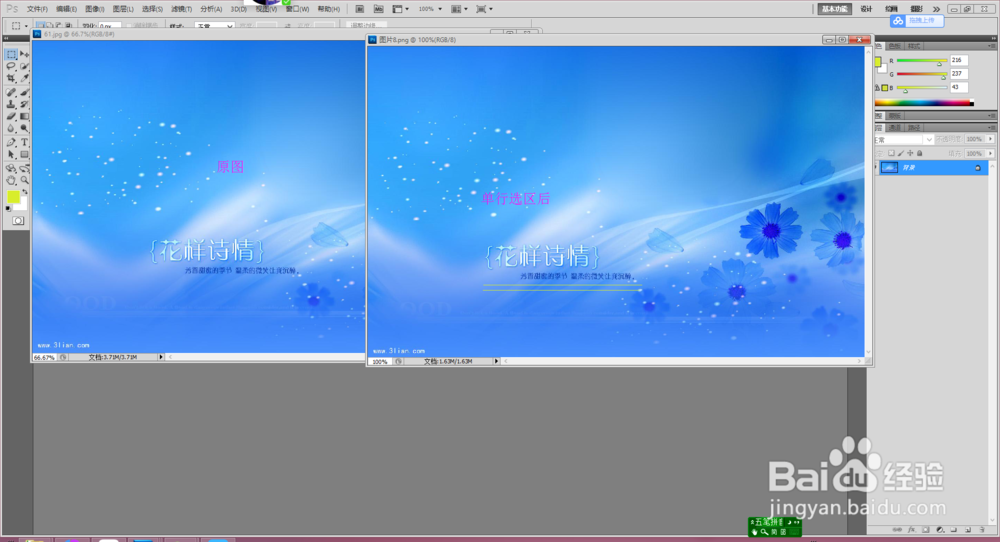The image size is (1000, 542).
Task: Select the Spot Healing Brush tool
Action: (x=11, y=92)
